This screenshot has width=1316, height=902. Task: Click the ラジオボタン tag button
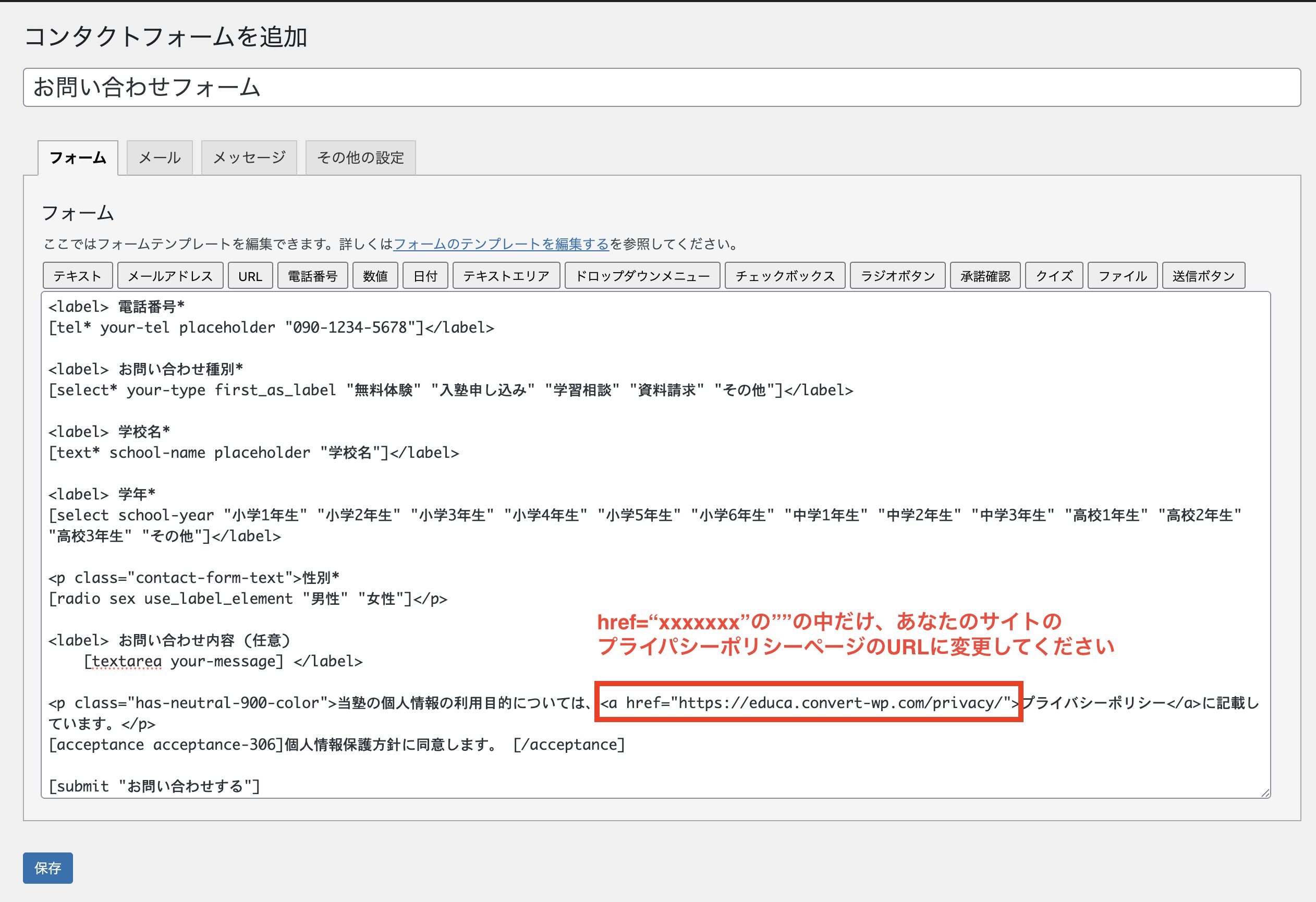[x=897, y=276]
